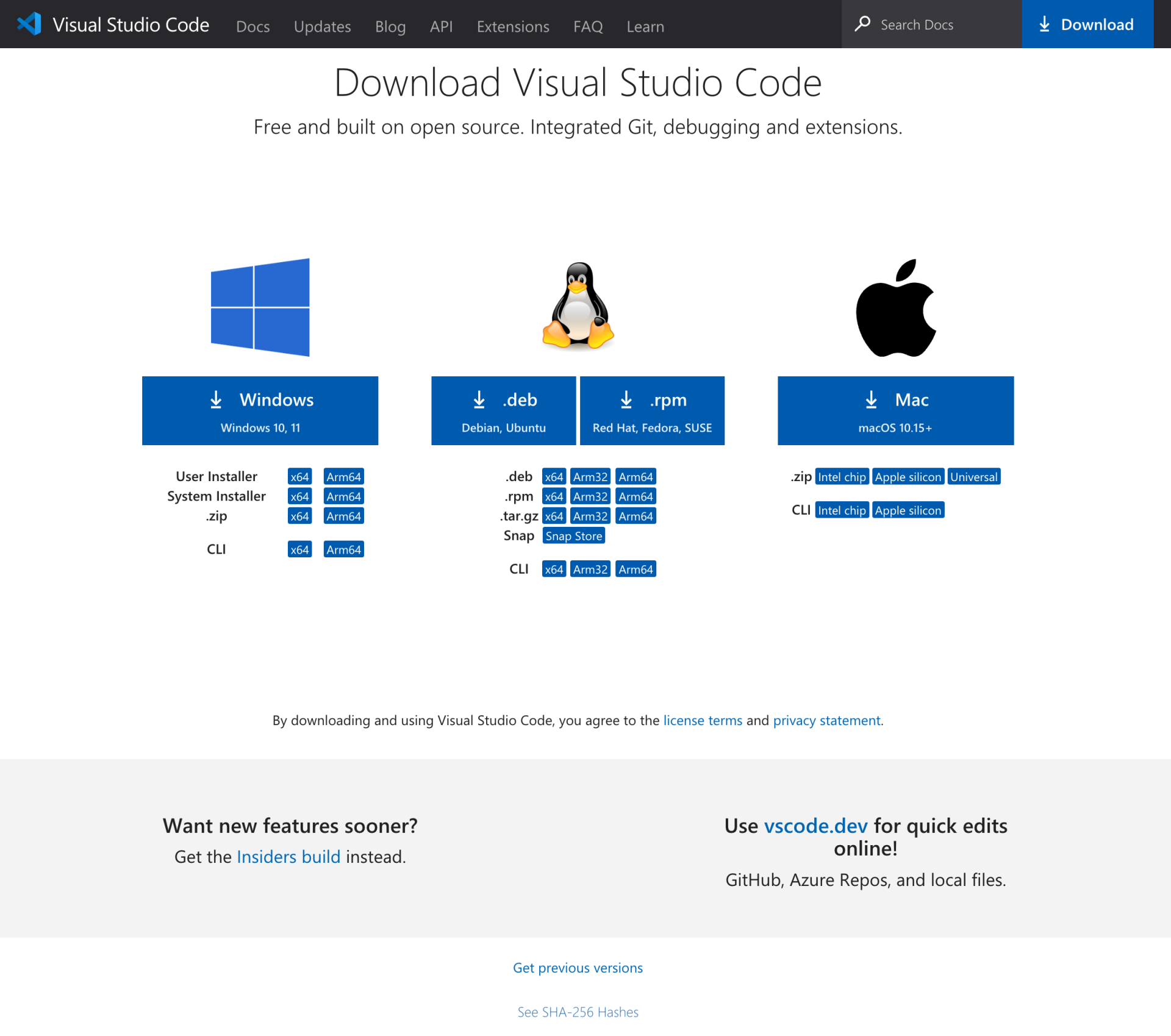Open the Extensions page
Image resolution: width=1171 pixels, height=1036 pixels.
click(513, 26)
